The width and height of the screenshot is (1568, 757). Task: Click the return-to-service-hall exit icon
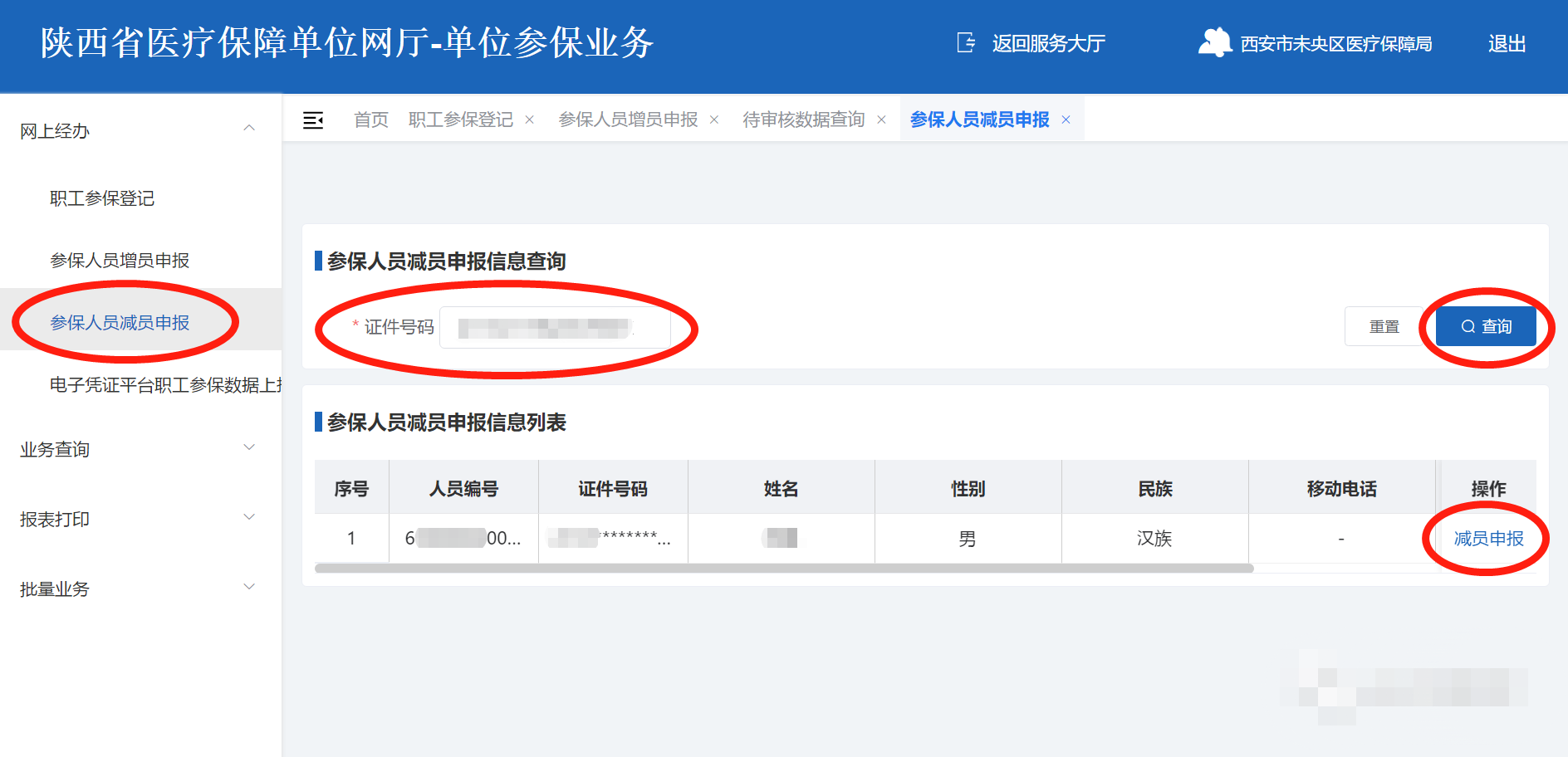tap(966, 43)
